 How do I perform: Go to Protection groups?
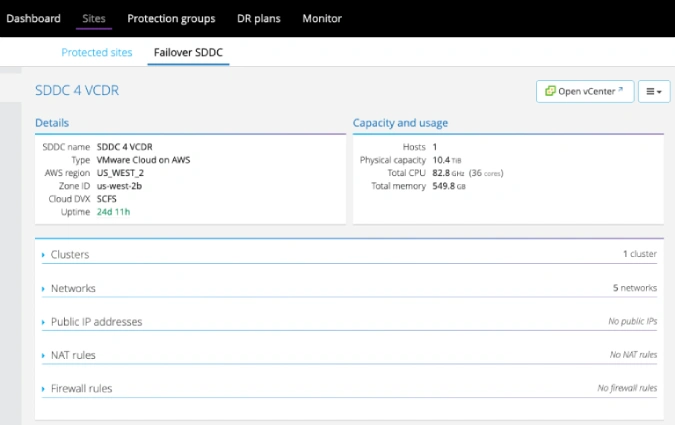coord(171,19)
